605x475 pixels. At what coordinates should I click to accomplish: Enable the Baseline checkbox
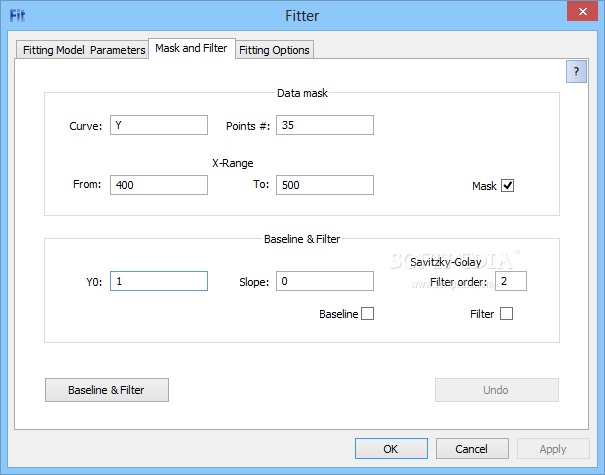(x=367, y=314)
